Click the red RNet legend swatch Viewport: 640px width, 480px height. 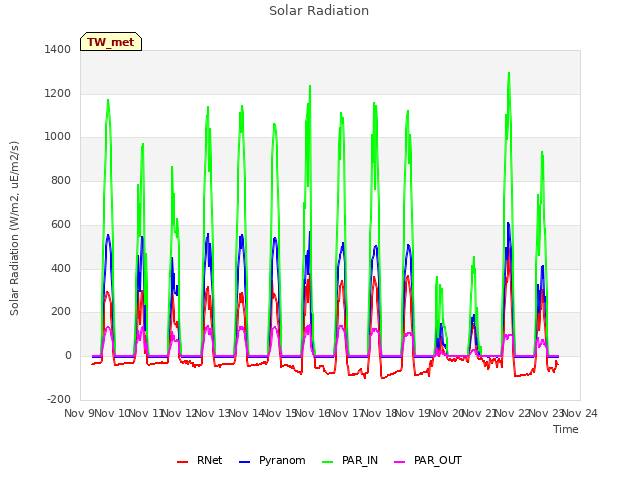pos(182,462)
